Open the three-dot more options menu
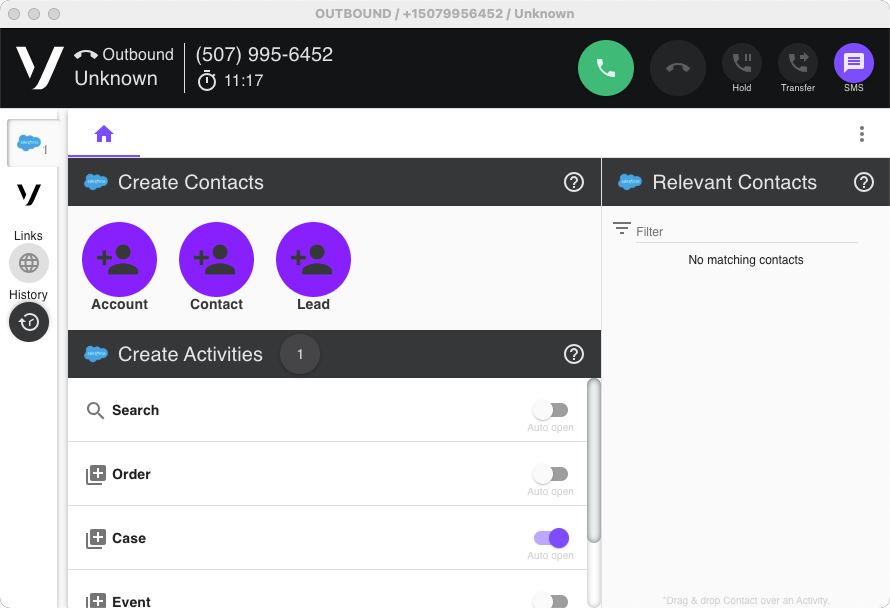This screenshot has height=608, width=890. (x=861, y=134)
